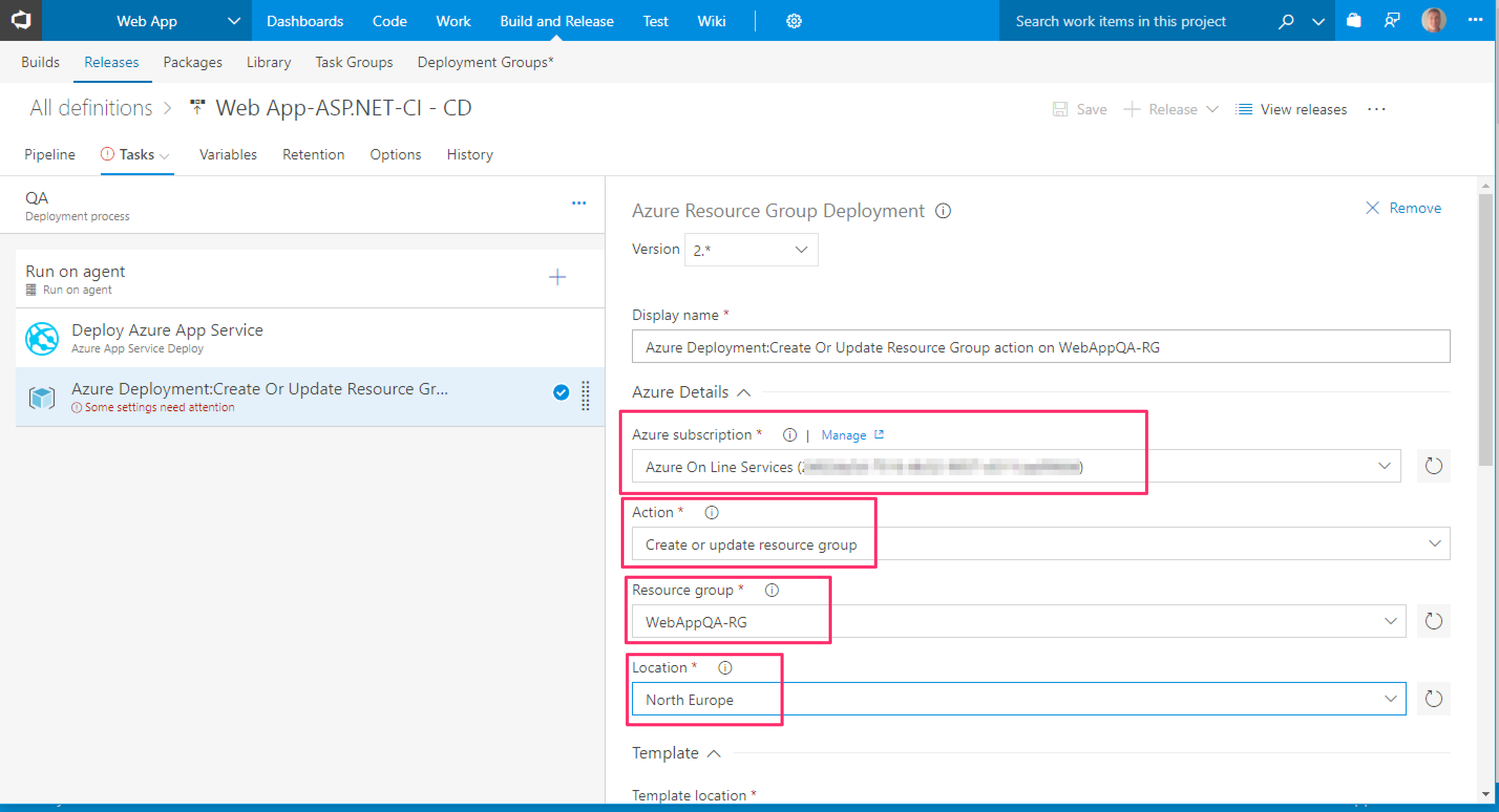Toggle the blue checkmark on Azure Deployment task

pyautogui.click(x=561, y=392)
